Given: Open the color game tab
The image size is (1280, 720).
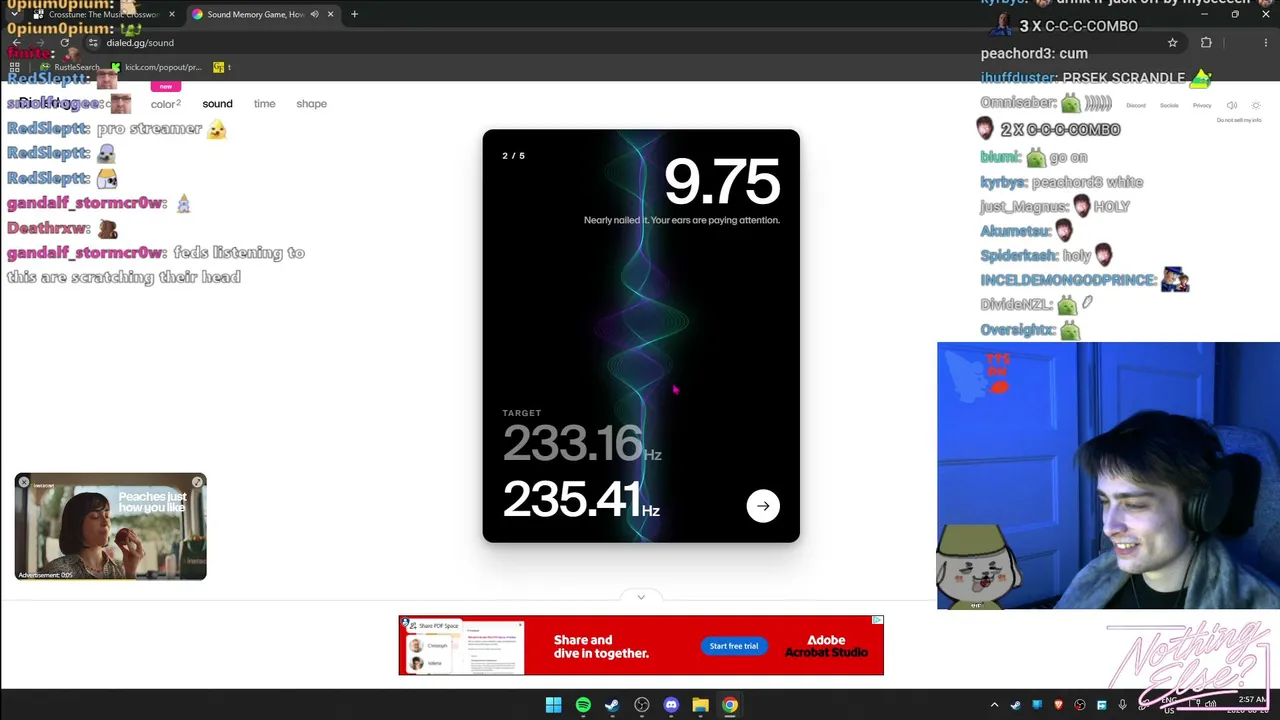Looking at the screenshot, I should pyautogui.click(x=166, y=104).
